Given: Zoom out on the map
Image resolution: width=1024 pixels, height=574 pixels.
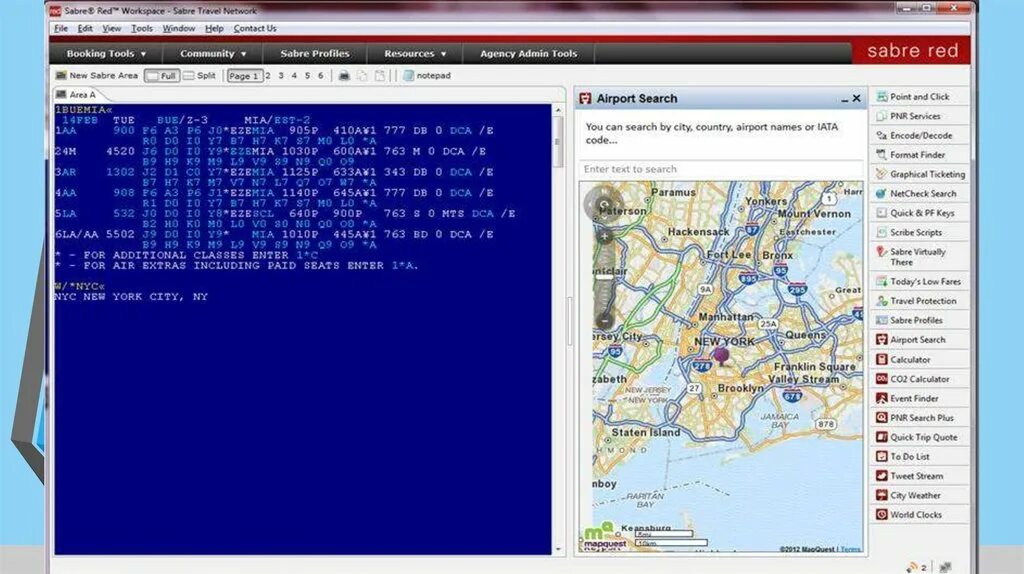Looking at the screenshot, I should 605,321.
